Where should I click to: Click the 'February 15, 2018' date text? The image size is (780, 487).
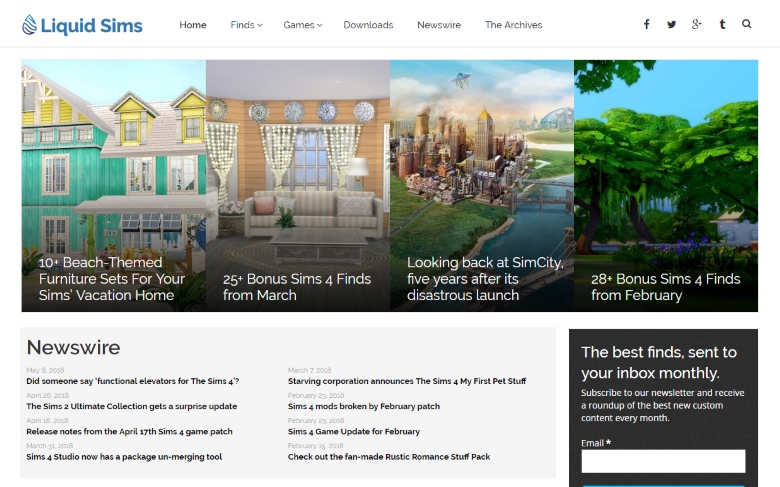[315, 446]
